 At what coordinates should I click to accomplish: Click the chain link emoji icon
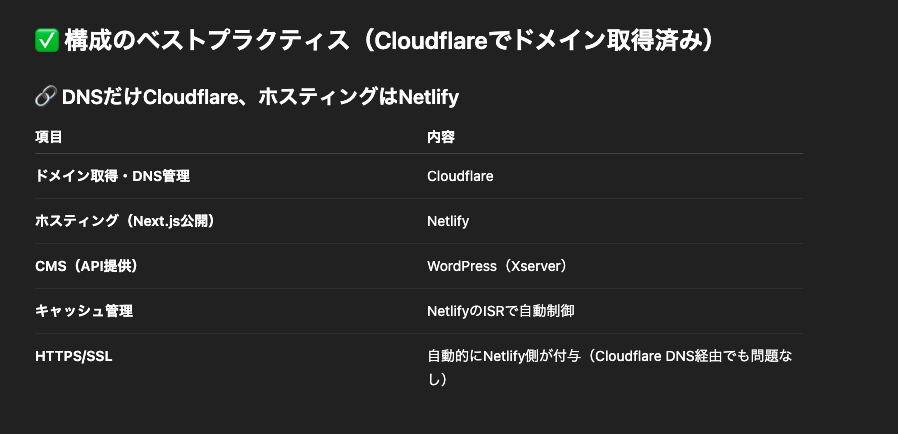45,97
